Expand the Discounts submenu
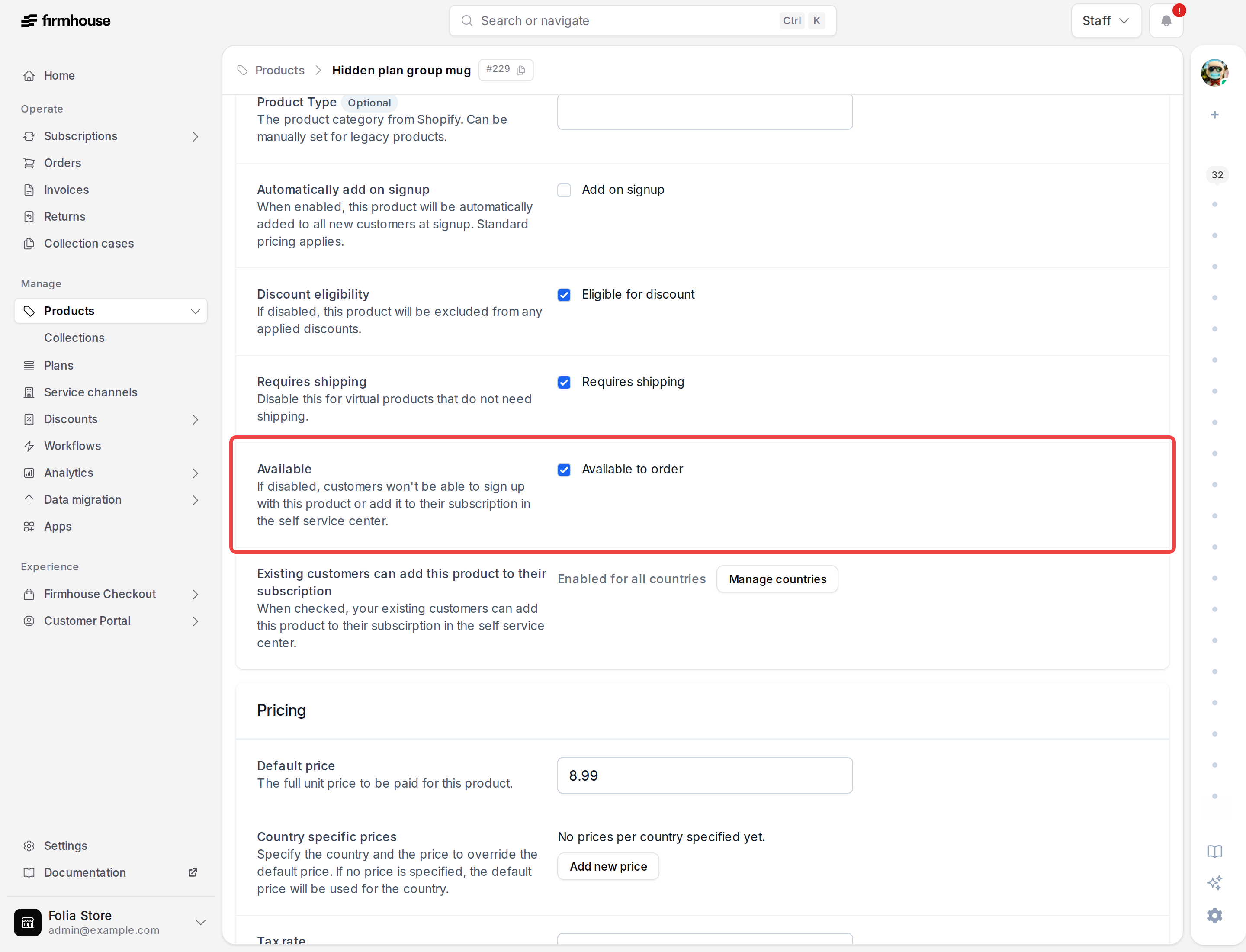This screenshot has width=1246, height=952. pyautogui.click(x=195, y=419)
